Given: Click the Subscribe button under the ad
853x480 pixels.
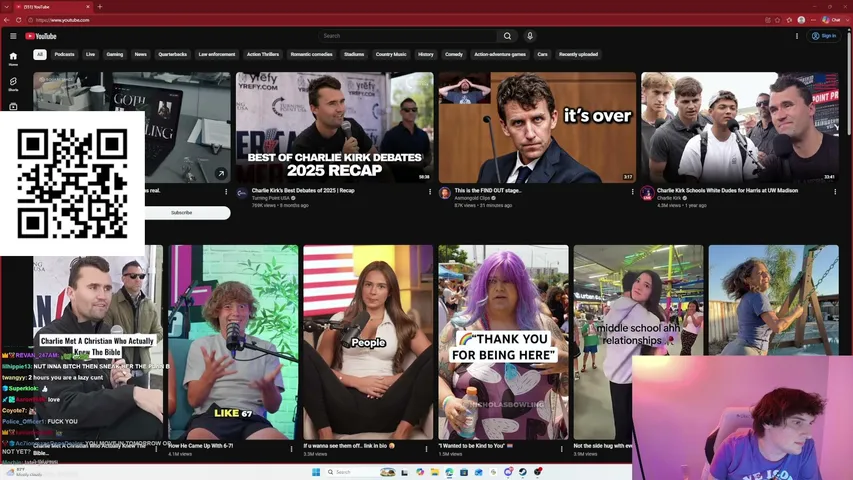Looking at the screenshot, I should click(182, 213).
